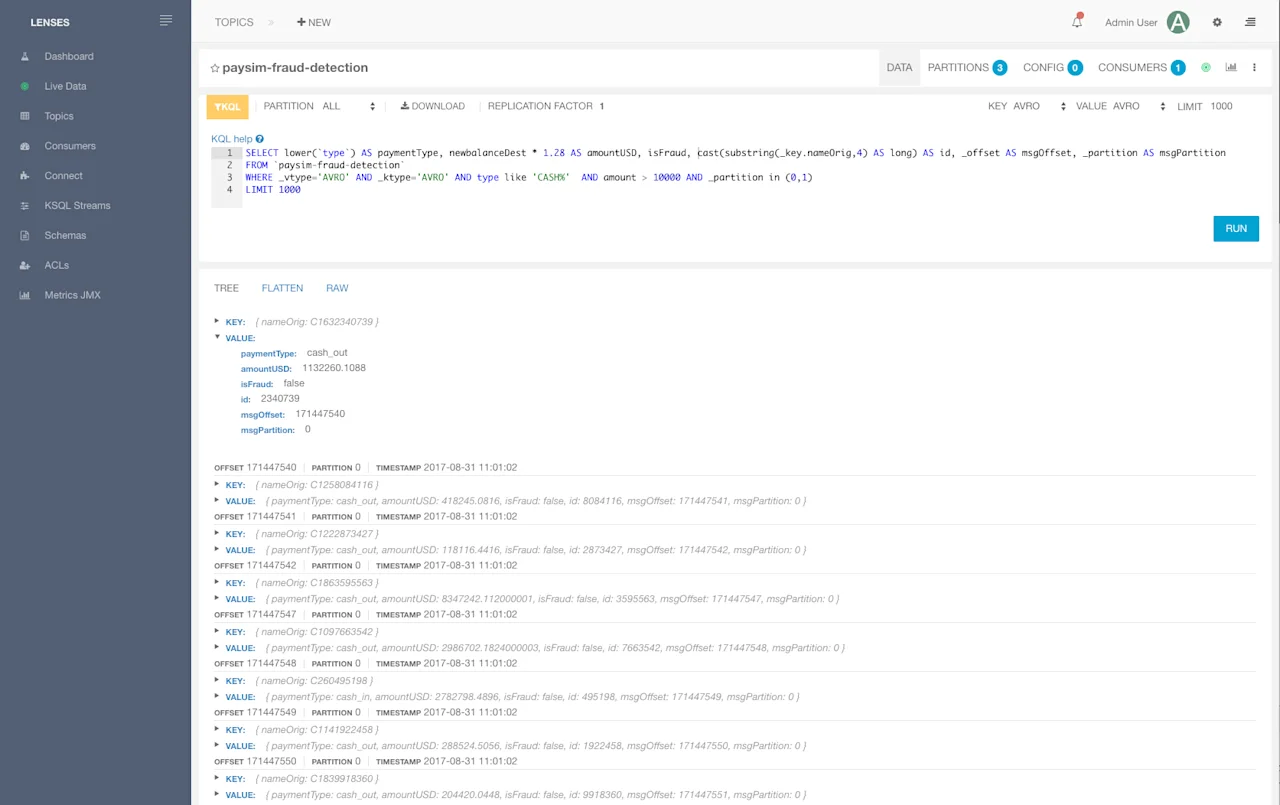Image resolution: width=1280 pixels, height=805 pixels.
Task: Click the LENSES logo
Action: pos(50,22)
